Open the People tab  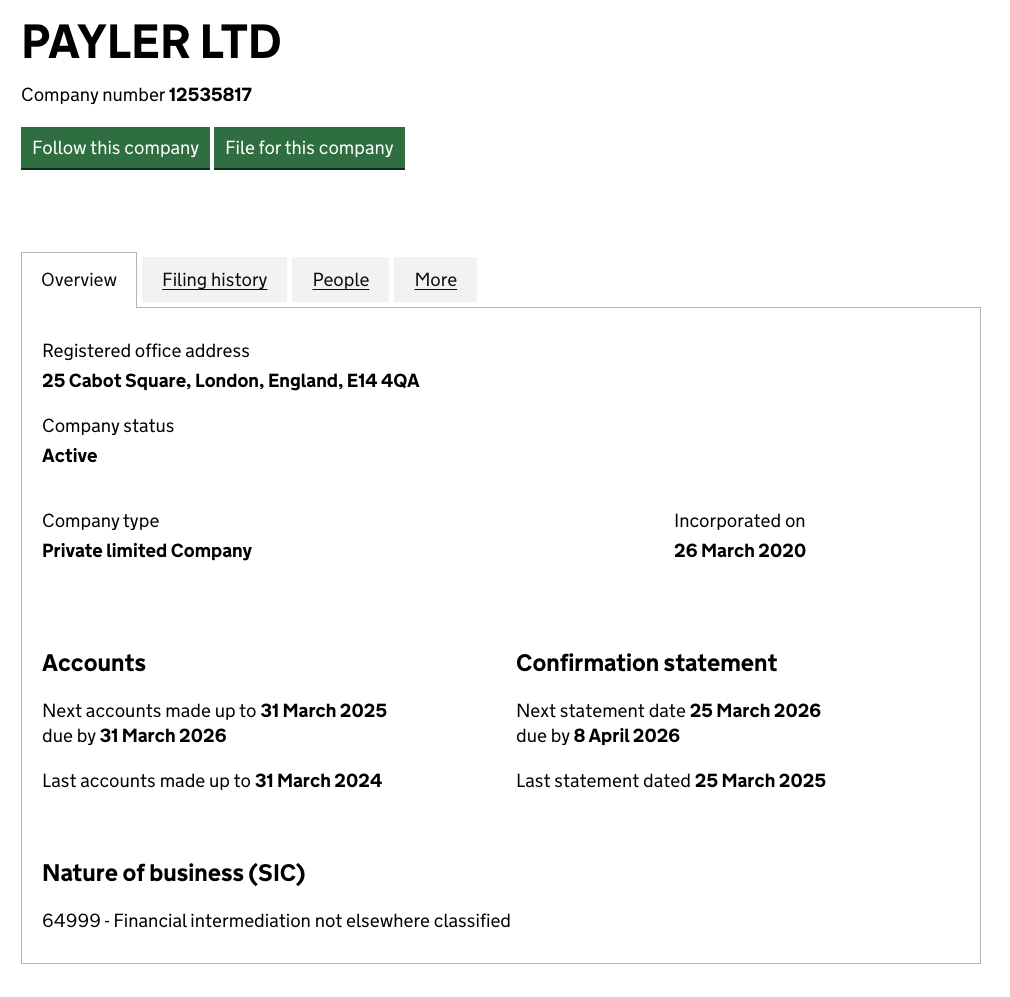[x=340, y=280]
